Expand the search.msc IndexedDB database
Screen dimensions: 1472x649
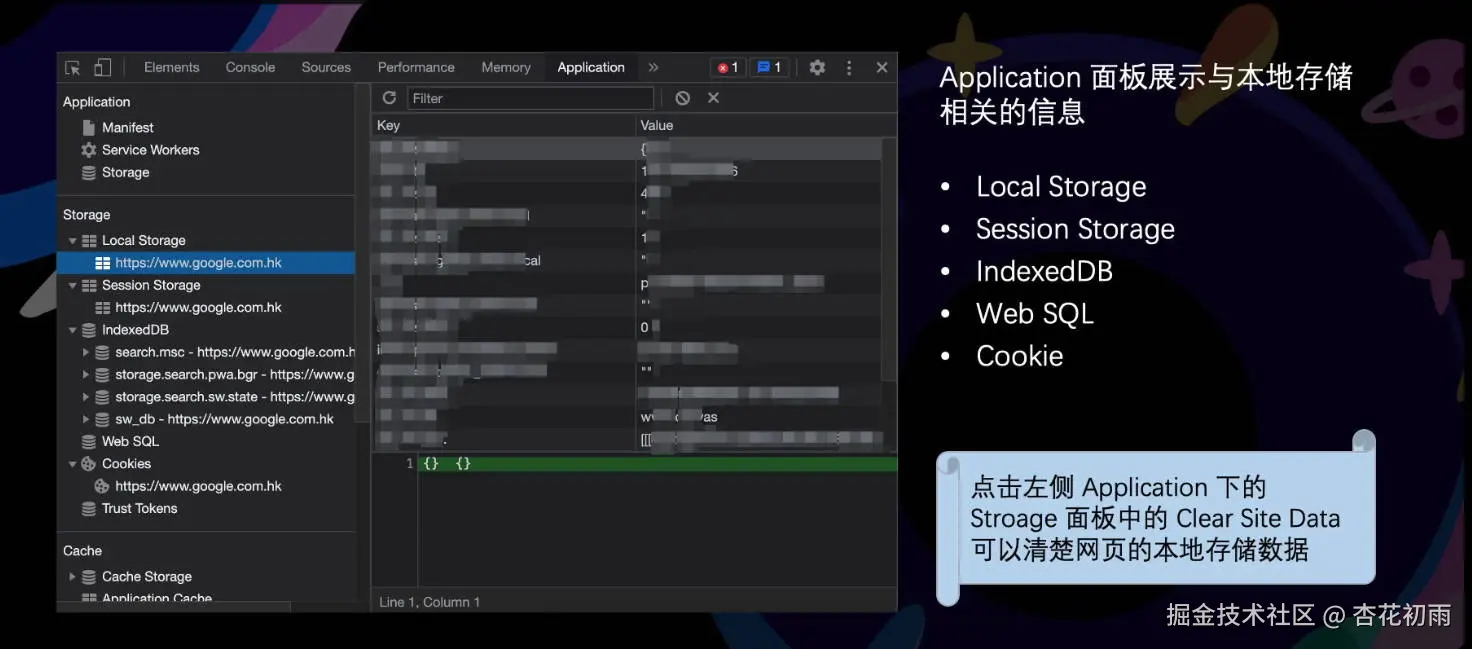coord(86,352)
